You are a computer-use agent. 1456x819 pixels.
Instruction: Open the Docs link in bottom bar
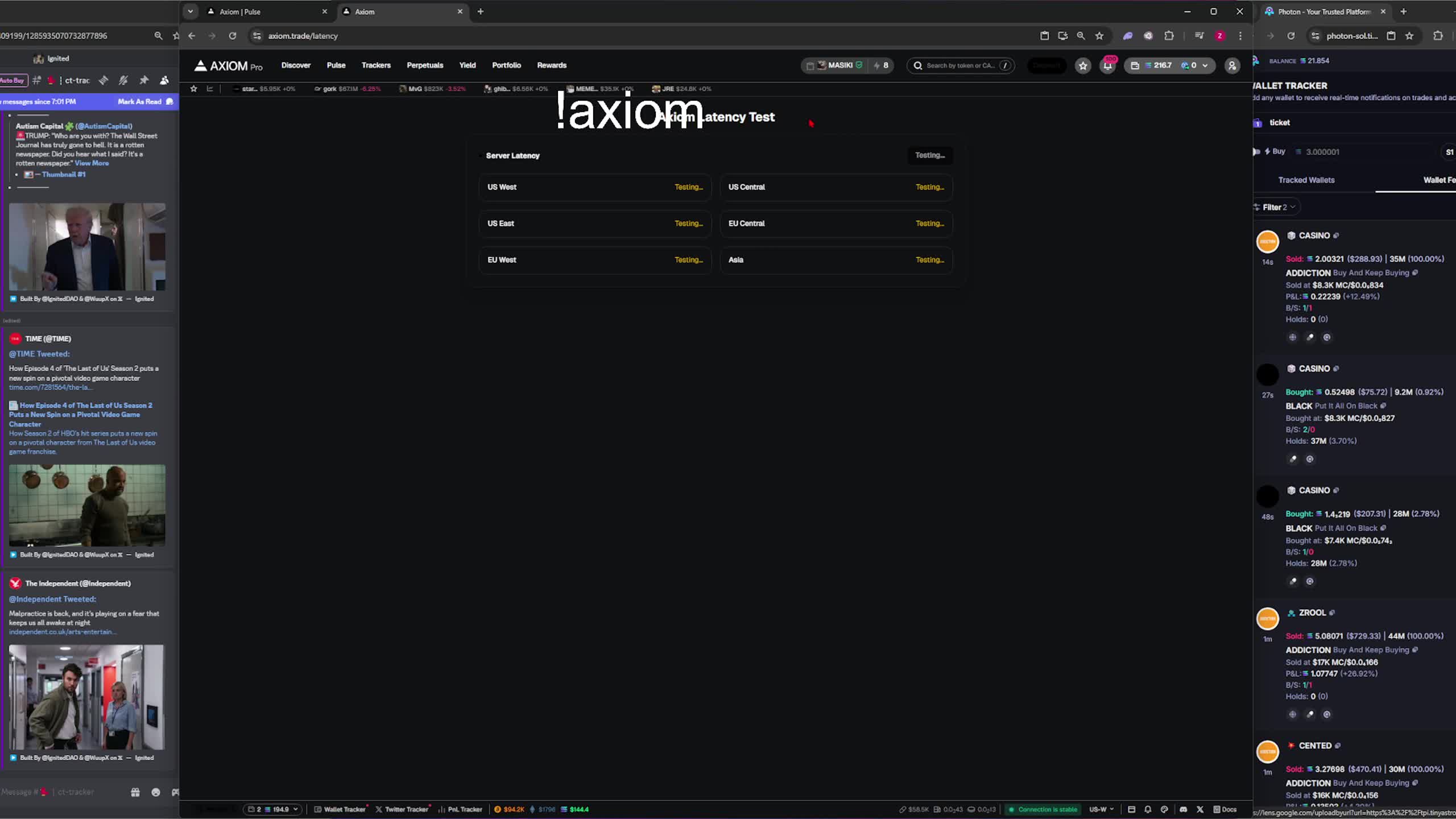click(x=1225, y=809)
